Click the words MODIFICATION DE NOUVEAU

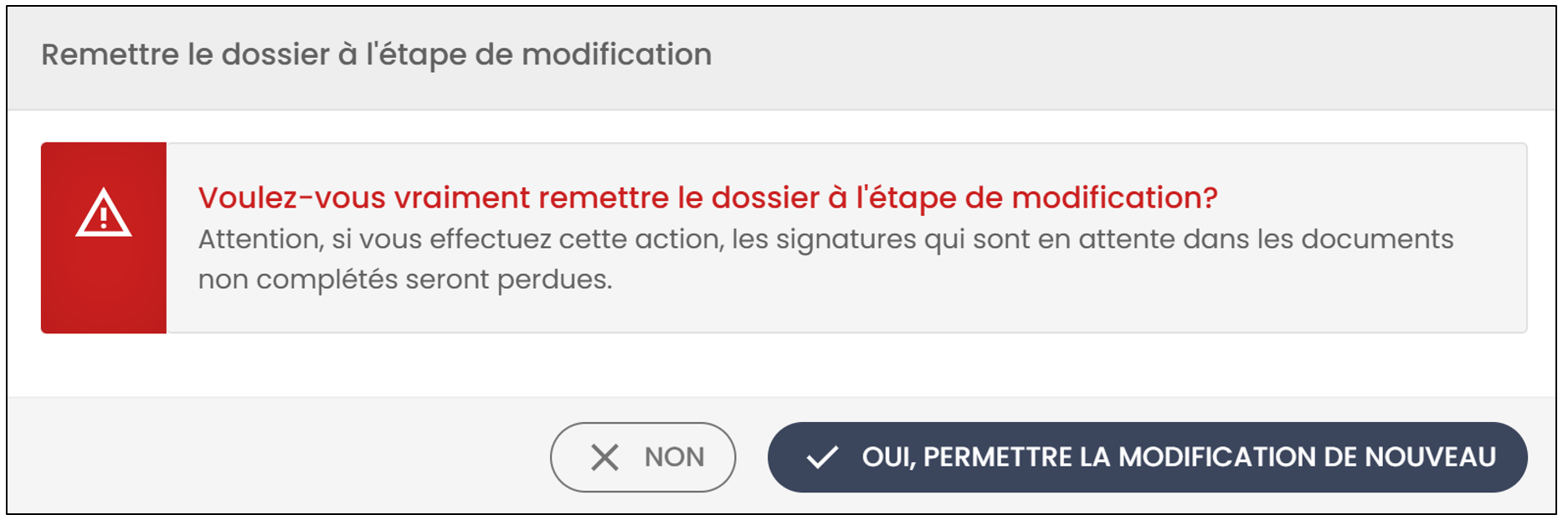pos(1307,457)
